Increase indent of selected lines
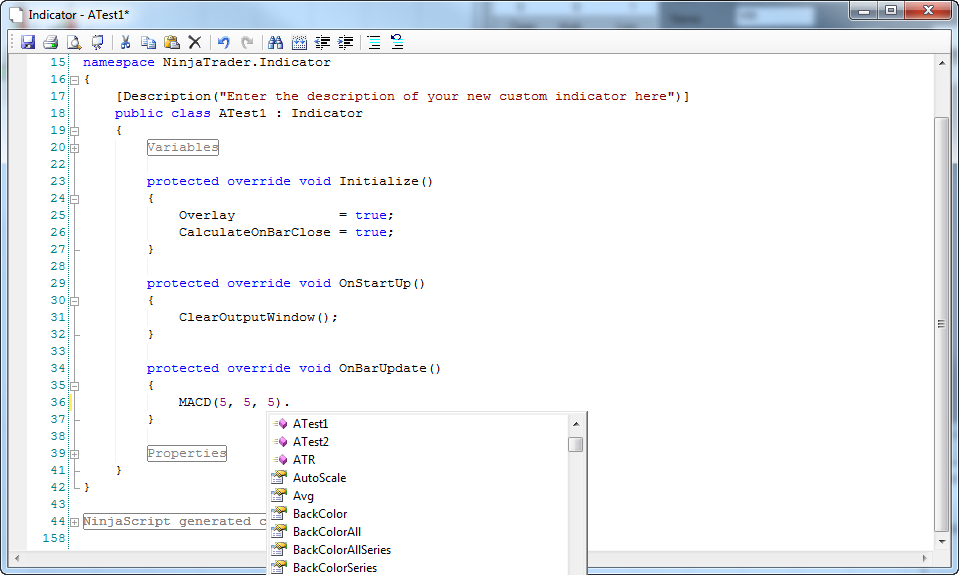This screenshot has height=575, width=959. (346, 42)
